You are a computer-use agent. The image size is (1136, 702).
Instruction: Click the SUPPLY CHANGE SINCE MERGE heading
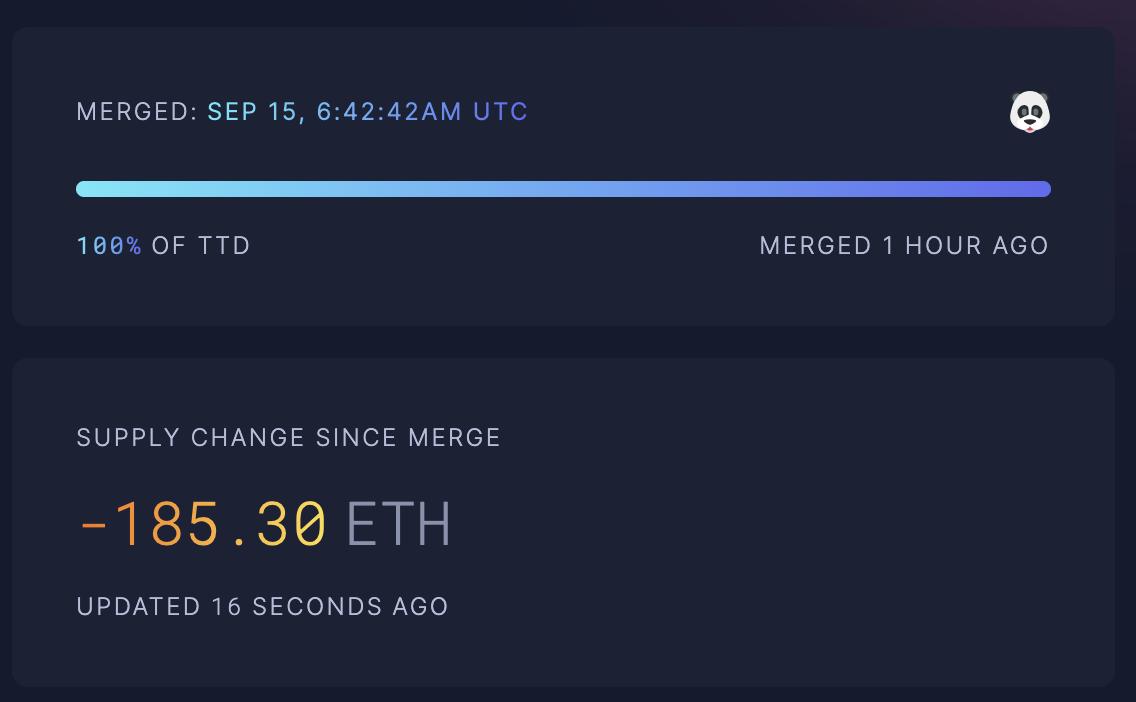point(290,437)
